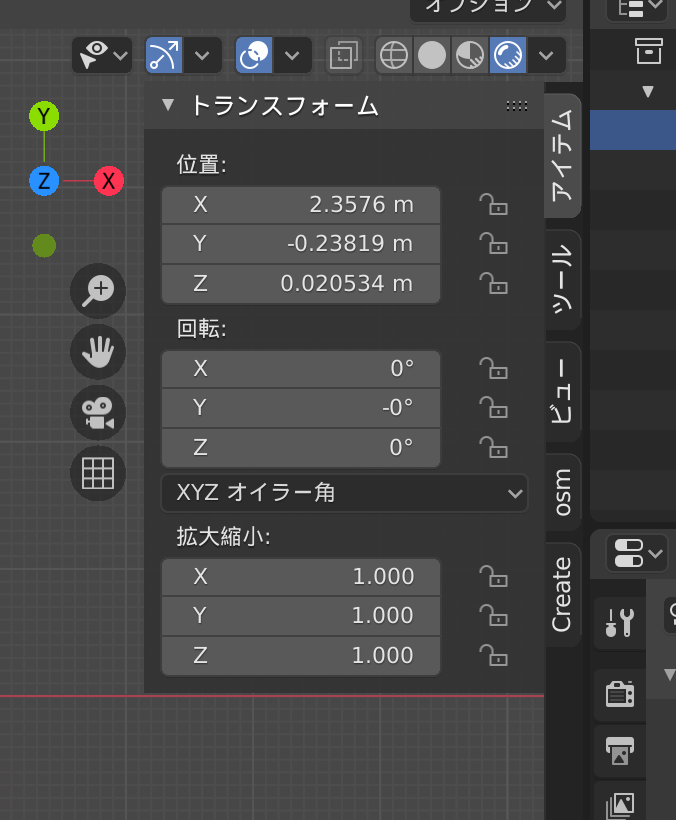Open the properties editor type dropdown
676x820 pixels.
point(637,553)
